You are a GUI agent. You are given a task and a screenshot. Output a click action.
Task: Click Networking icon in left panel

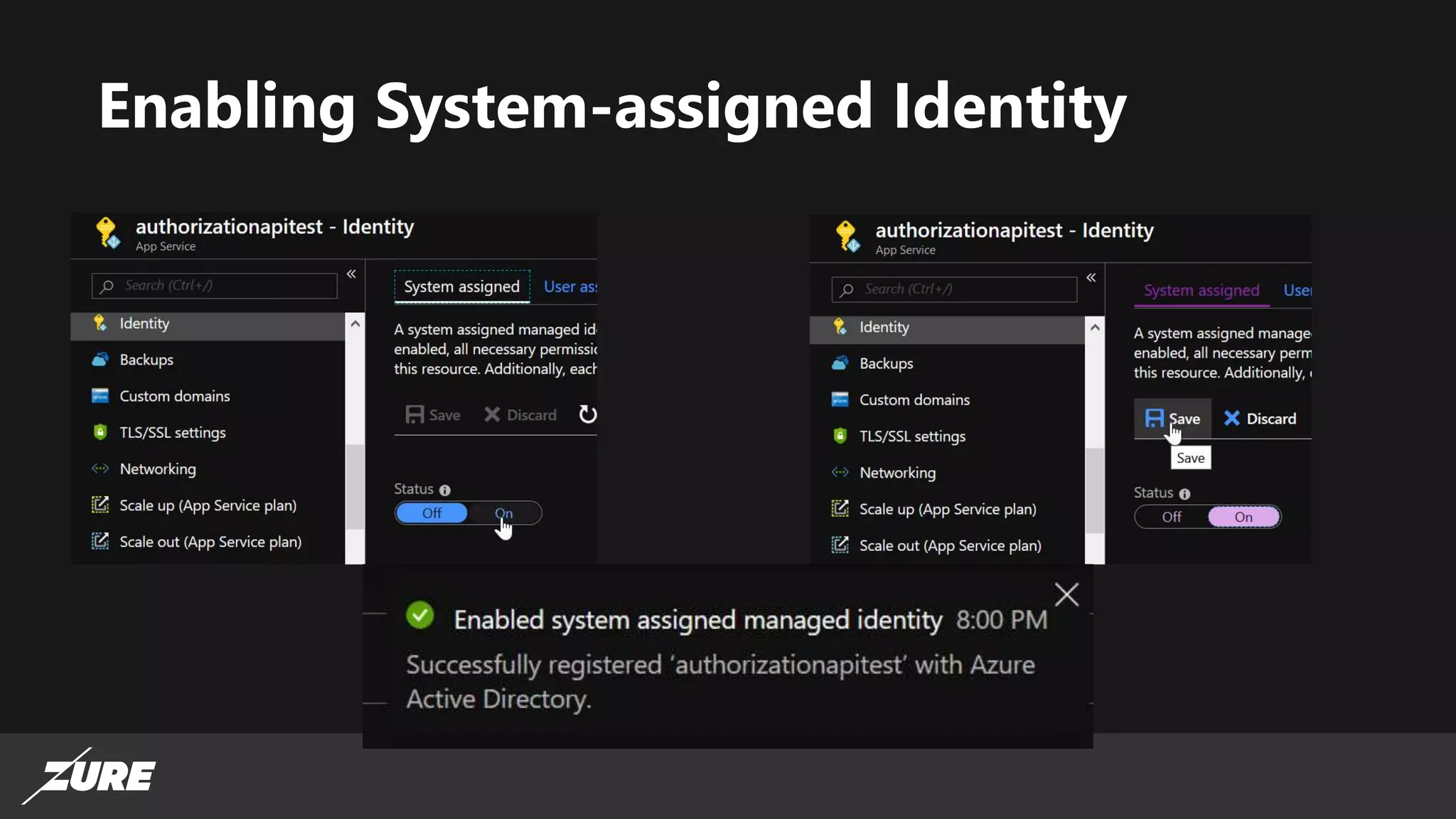[x=100, y=469]
